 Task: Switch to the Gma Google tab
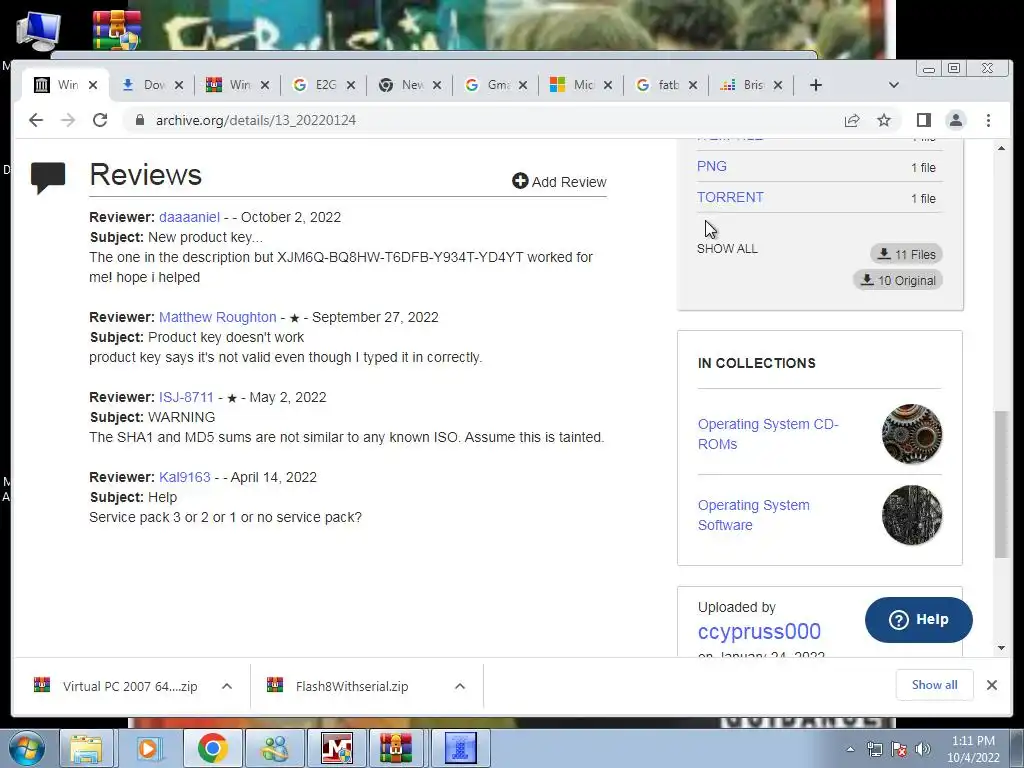(x=488, y=85)
